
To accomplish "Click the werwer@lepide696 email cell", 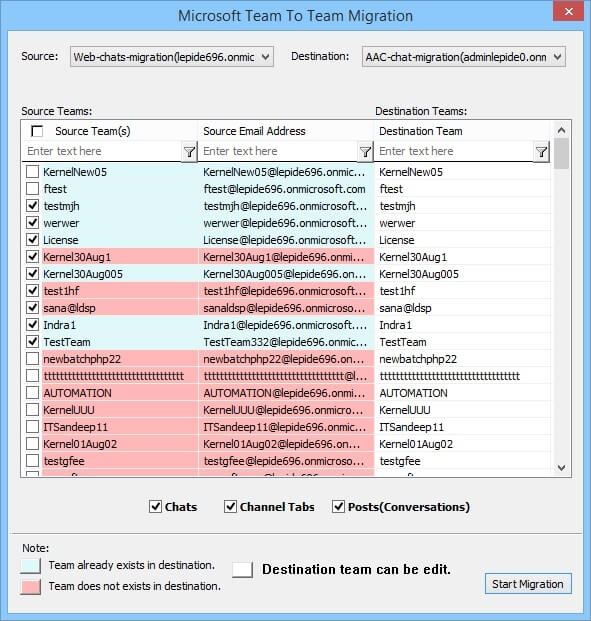I will (286, 223).
